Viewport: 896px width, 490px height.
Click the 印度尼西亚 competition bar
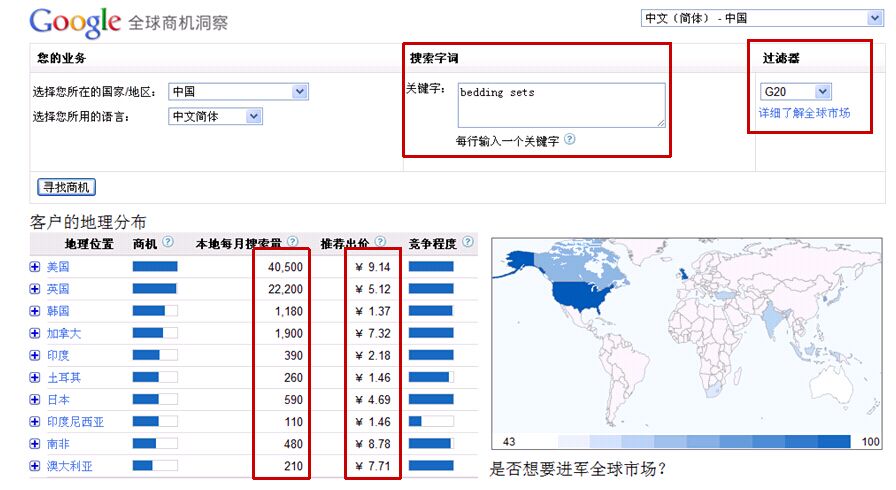pyautogui.click(x=431, y=421)
